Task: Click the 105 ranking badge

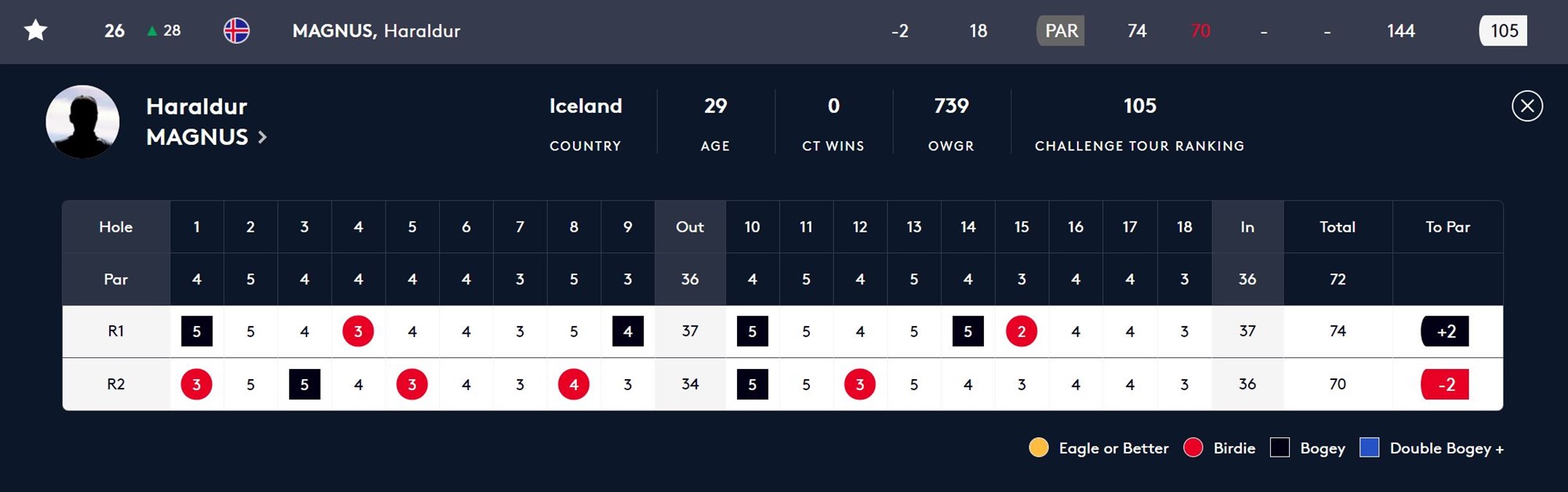Action: (x=1503, y=31)
